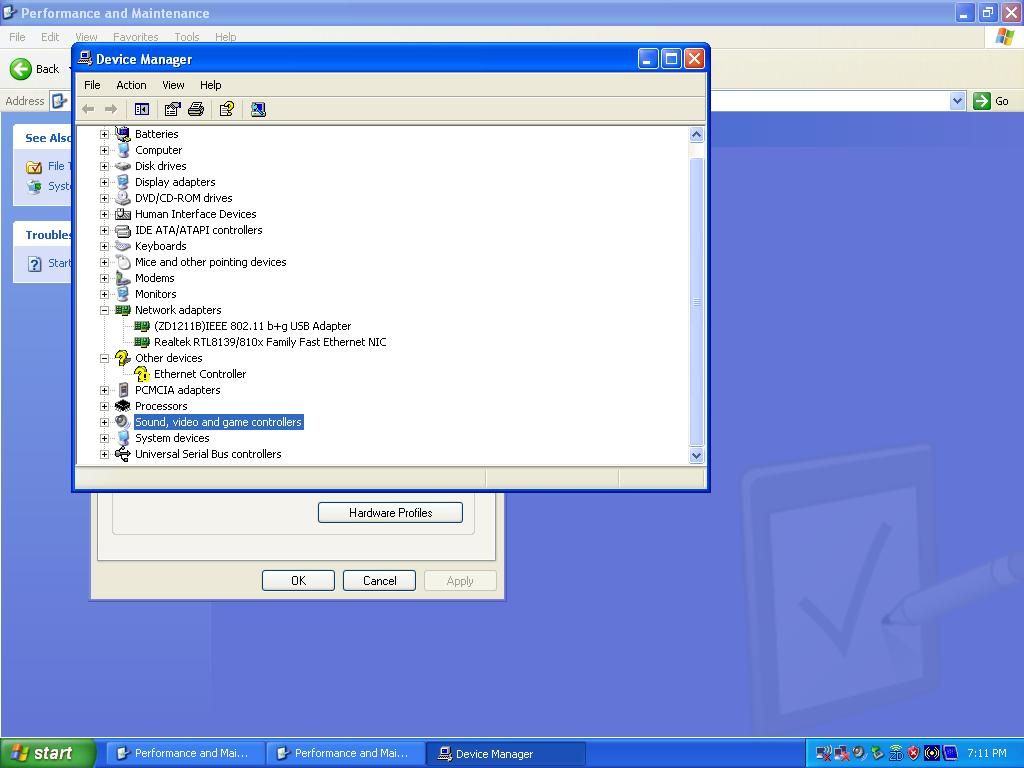The height and width of the screenshot is (768, 1024).
Task: Click the Processors category icon
Action: click(x=123, y=406)
